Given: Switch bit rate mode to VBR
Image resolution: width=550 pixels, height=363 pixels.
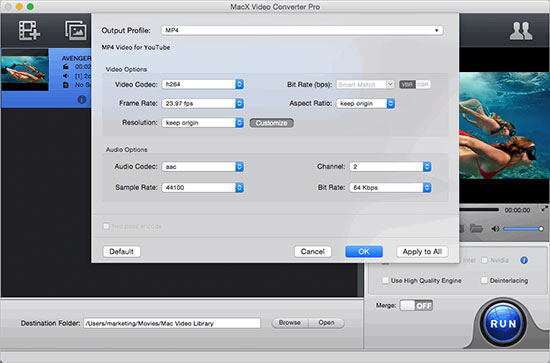Looking at the screenshot, I should click(407, 85).
